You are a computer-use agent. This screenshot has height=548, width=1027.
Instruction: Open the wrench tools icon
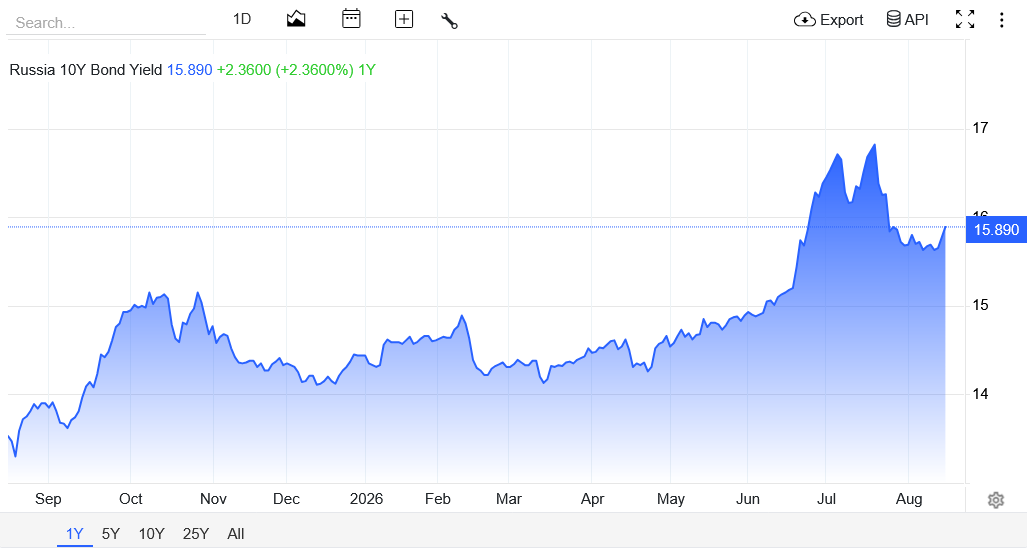click(449, 20)
